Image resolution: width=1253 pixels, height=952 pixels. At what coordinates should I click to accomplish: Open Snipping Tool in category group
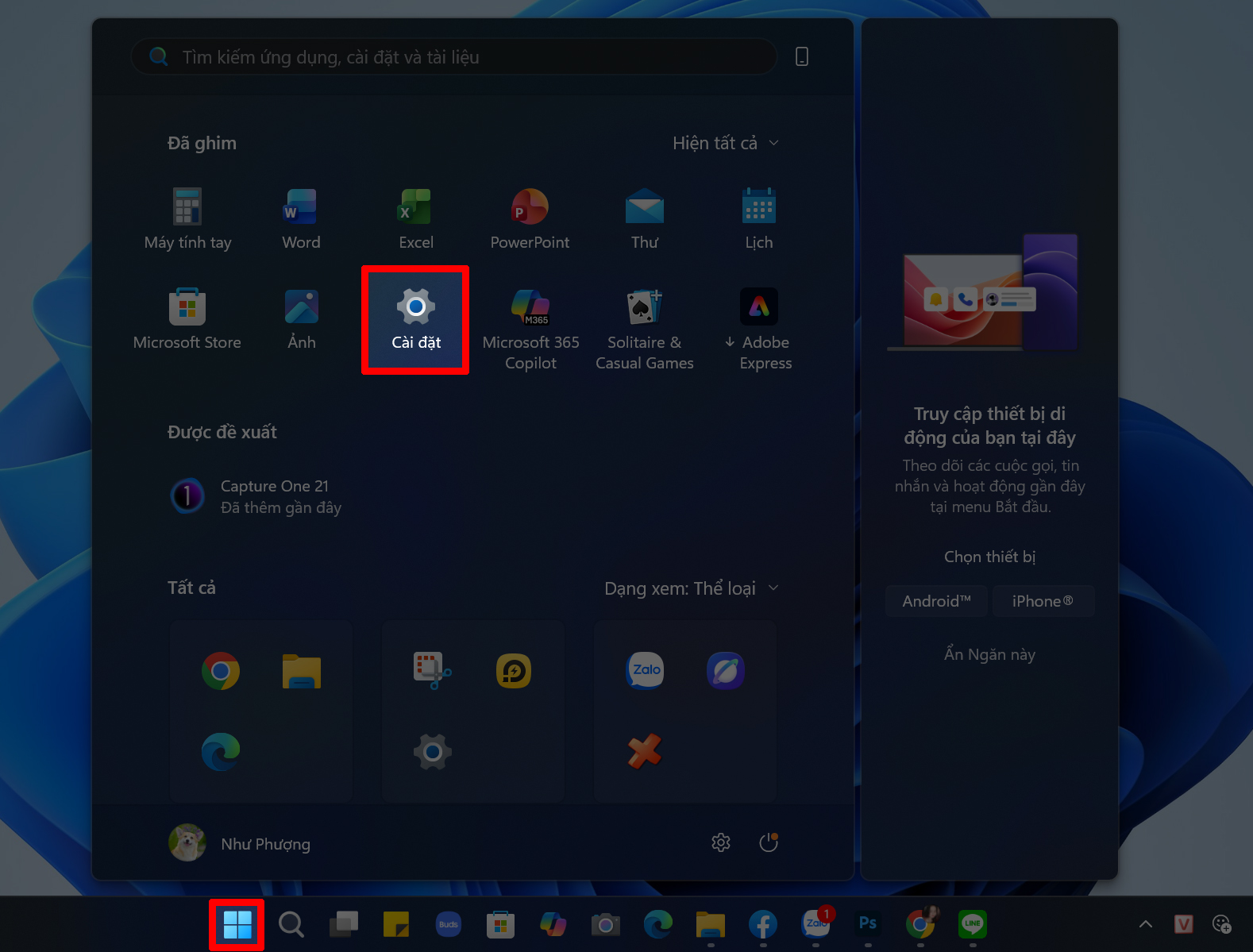point(433,671)
